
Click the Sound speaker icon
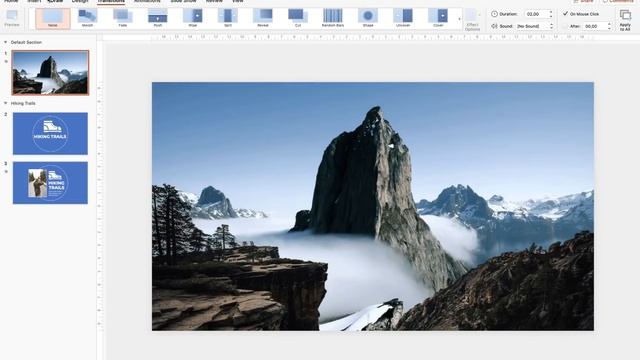pyautogui.click(x=494, y=26)
